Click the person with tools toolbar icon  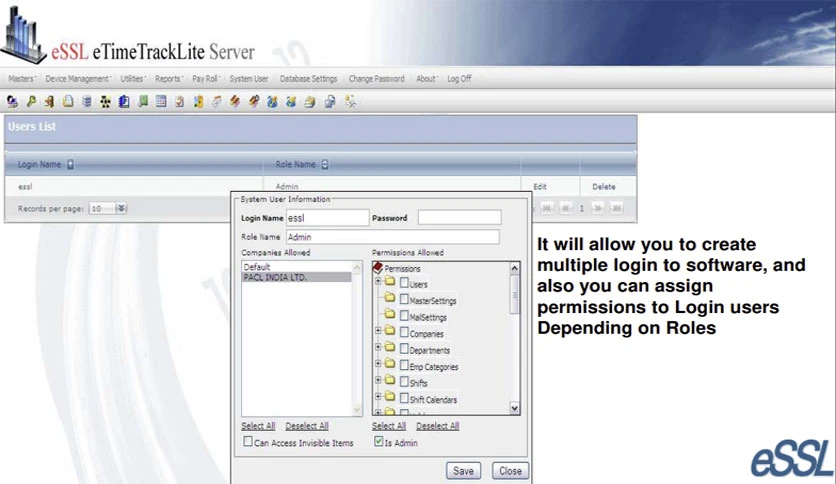[x=350, y=101]
